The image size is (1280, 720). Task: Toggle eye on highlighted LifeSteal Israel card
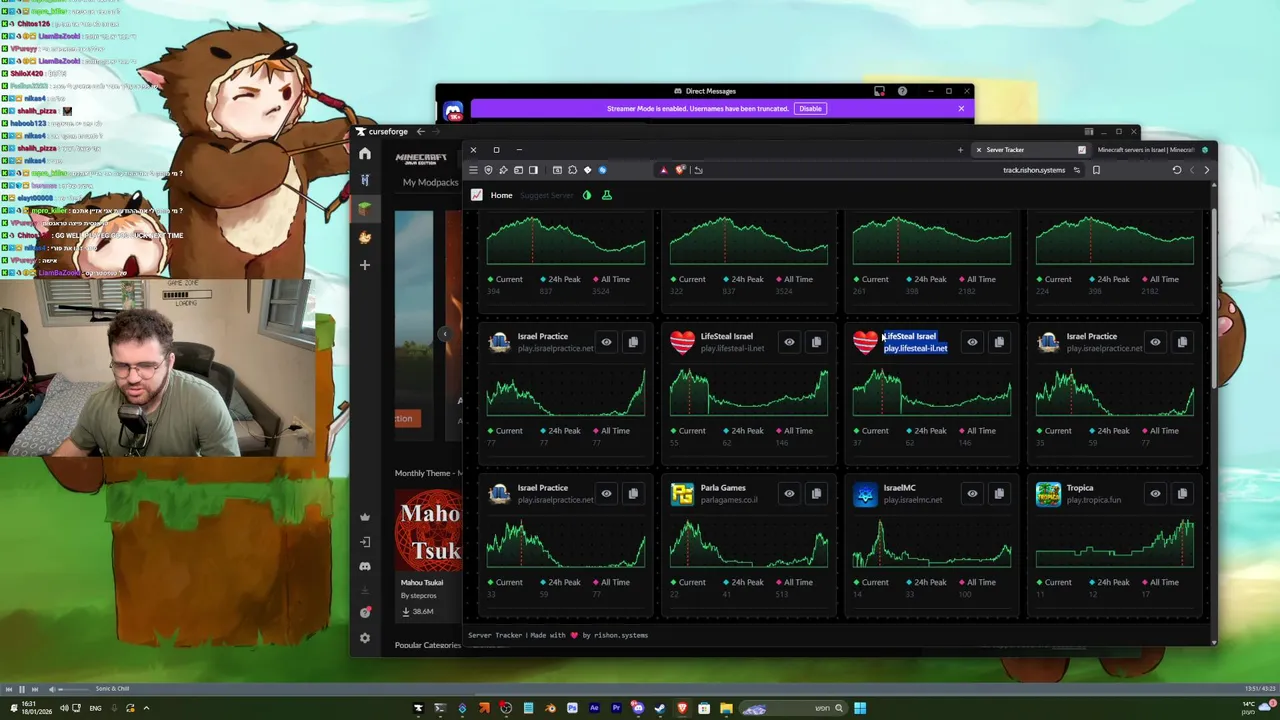tap(972, 342)
